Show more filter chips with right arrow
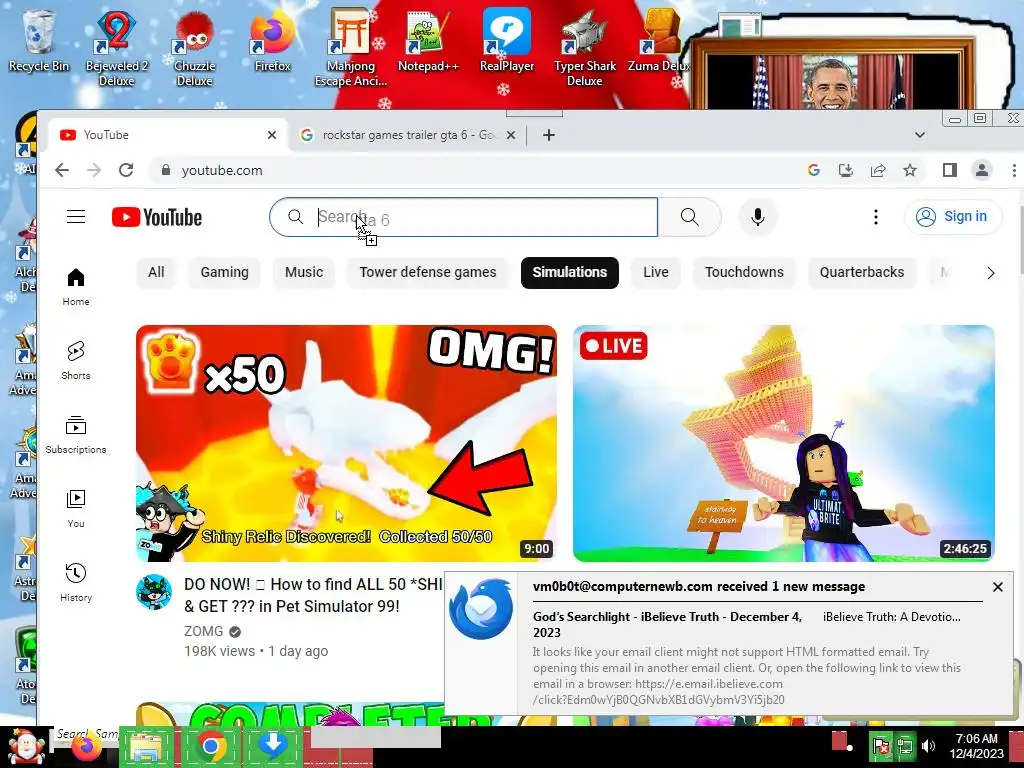This screenshot has width=1024, height=768. 990,273
